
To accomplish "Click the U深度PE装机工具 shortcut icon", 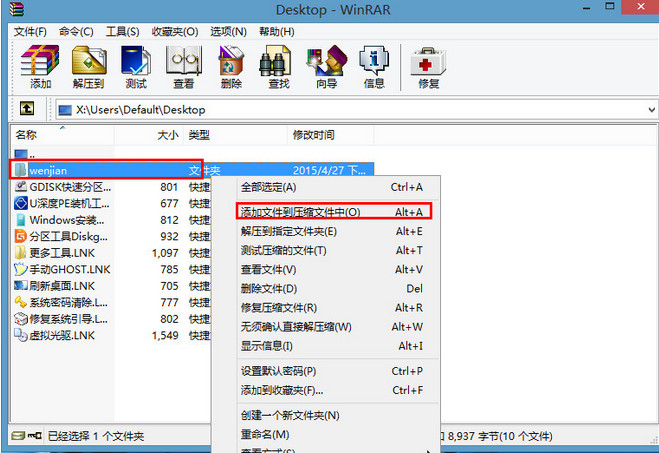I will [x=21, y=203].
